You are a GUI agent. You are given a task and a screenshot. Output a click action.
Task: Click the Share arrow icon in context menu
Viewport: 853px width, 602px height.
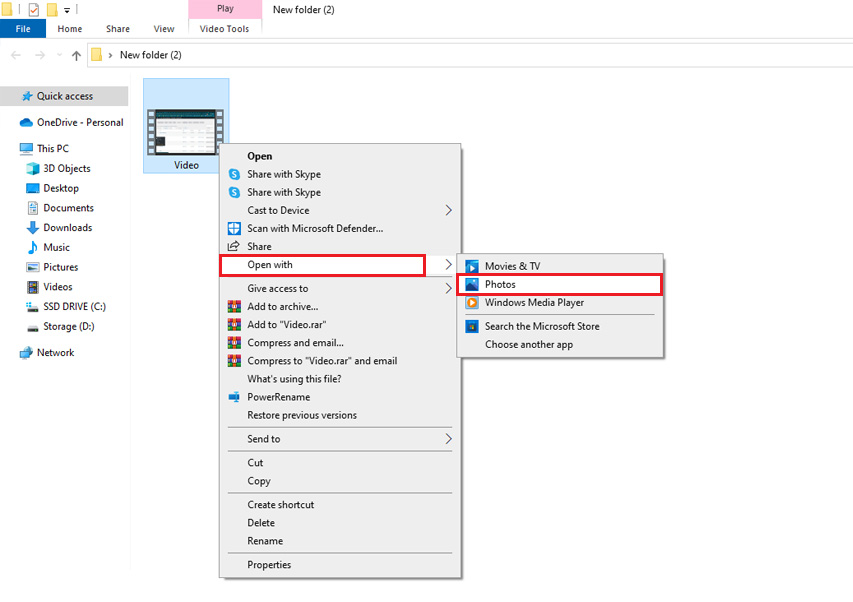(233, 246)
